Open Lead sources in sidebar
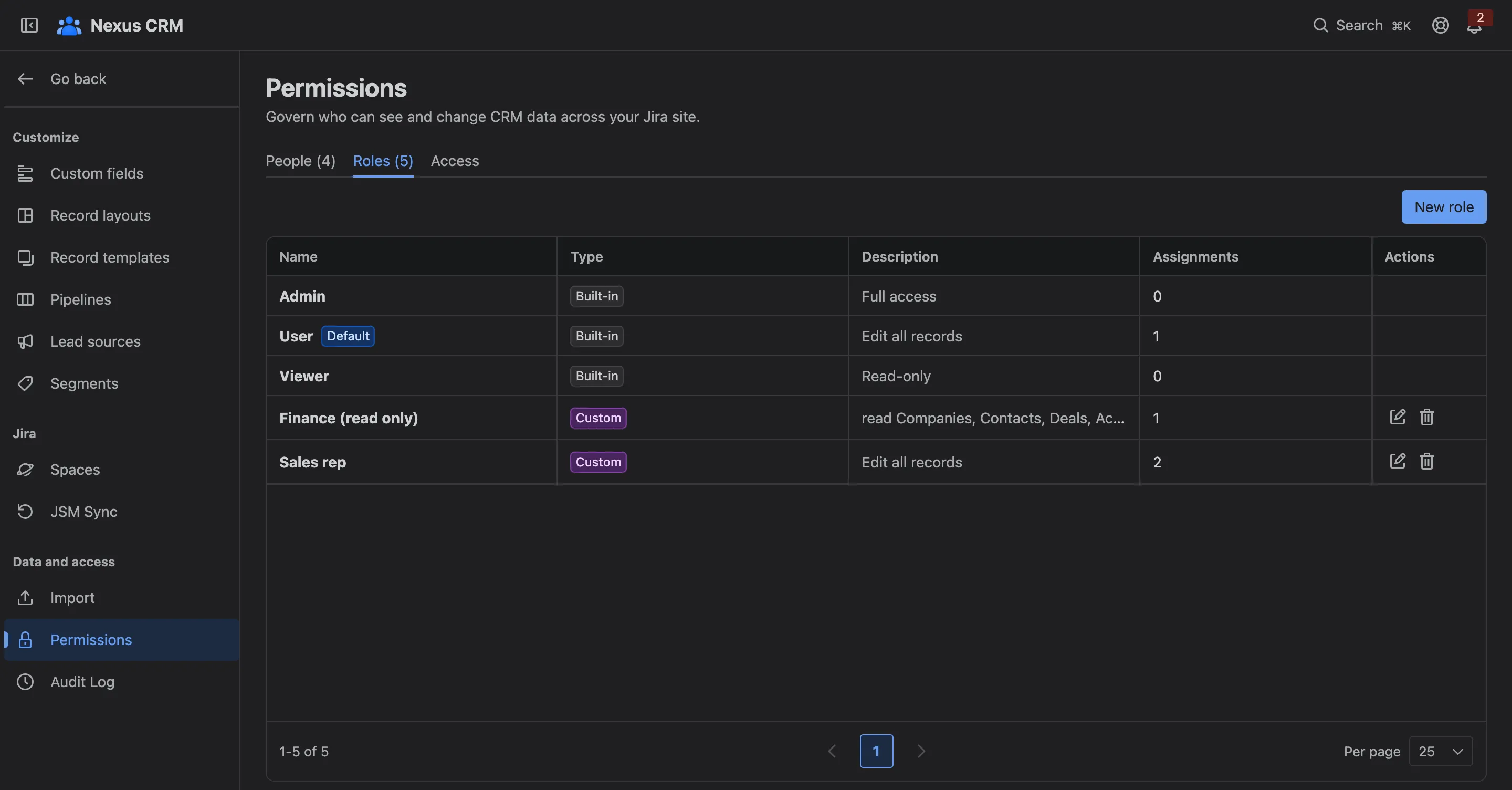The image size is (1512, 790). (x=121, y=341)
